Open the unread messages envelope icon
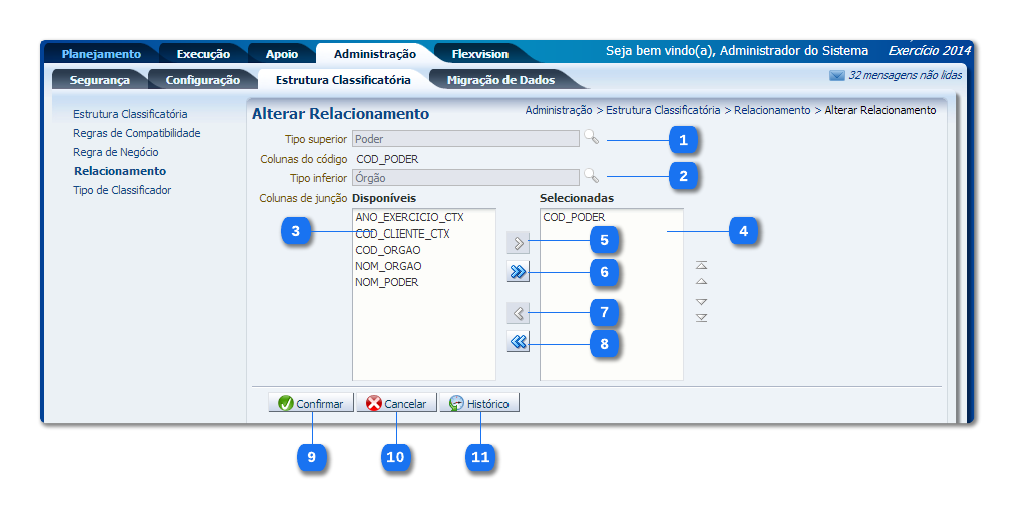 (836, 76)
